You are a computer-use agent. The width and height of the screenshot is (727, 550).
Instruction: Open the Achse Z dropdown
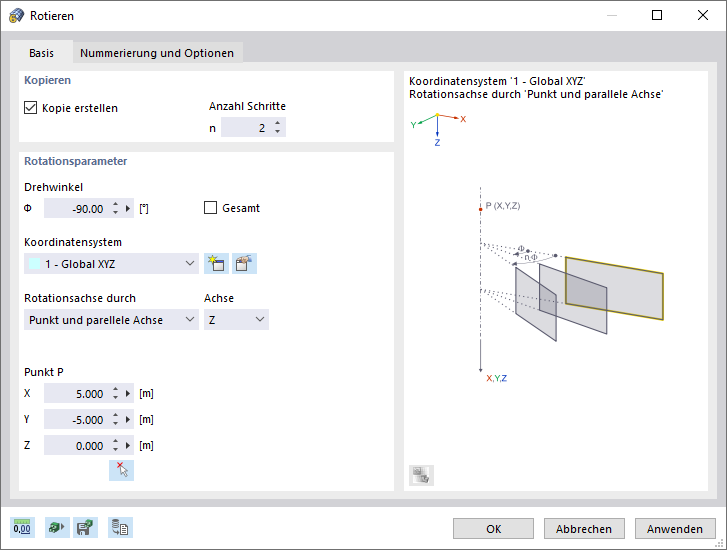[260, 320]
